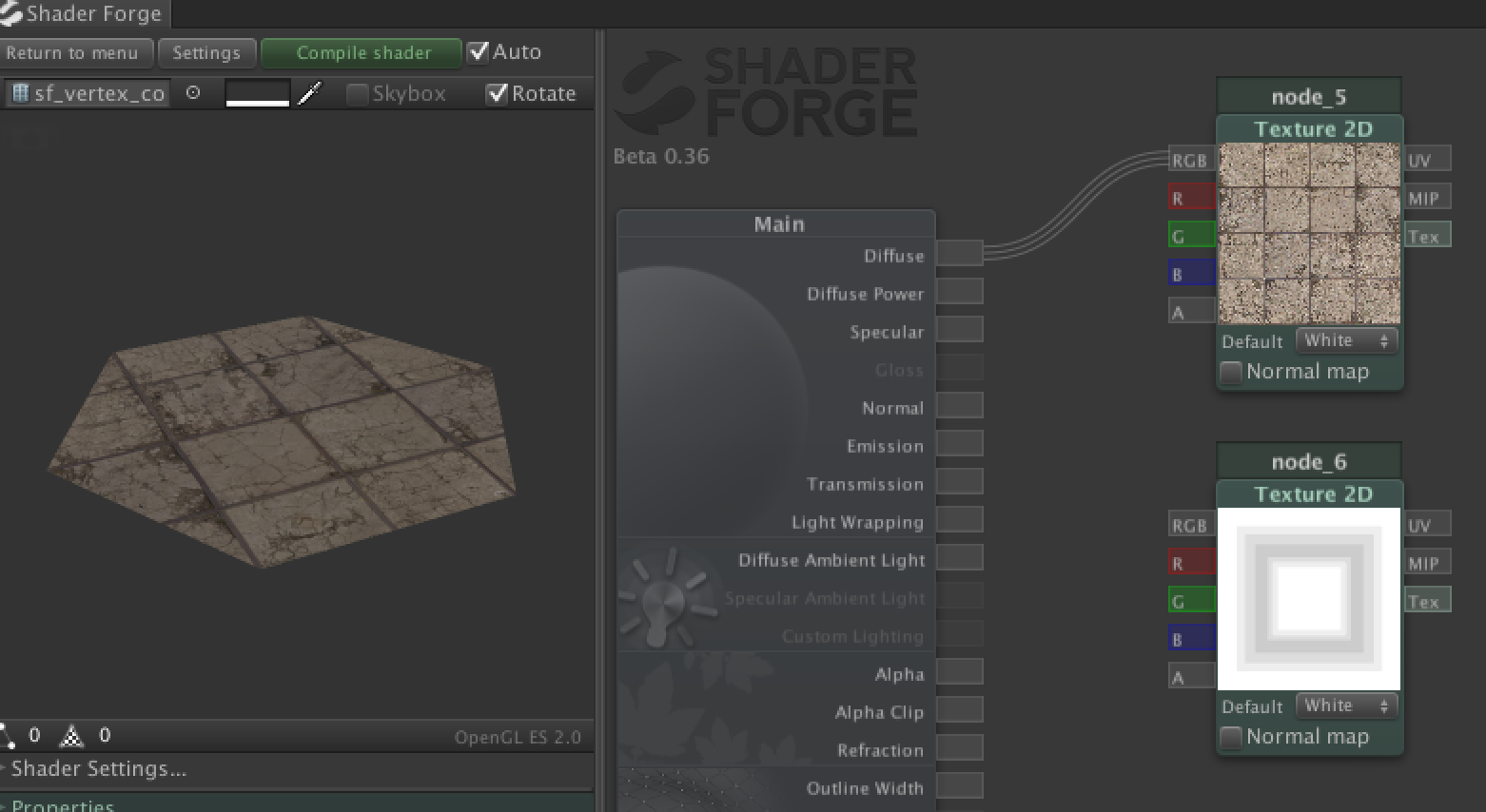Select the Shader Forge tab
This screenshot has height=812, width=1486.
point(84,13)
